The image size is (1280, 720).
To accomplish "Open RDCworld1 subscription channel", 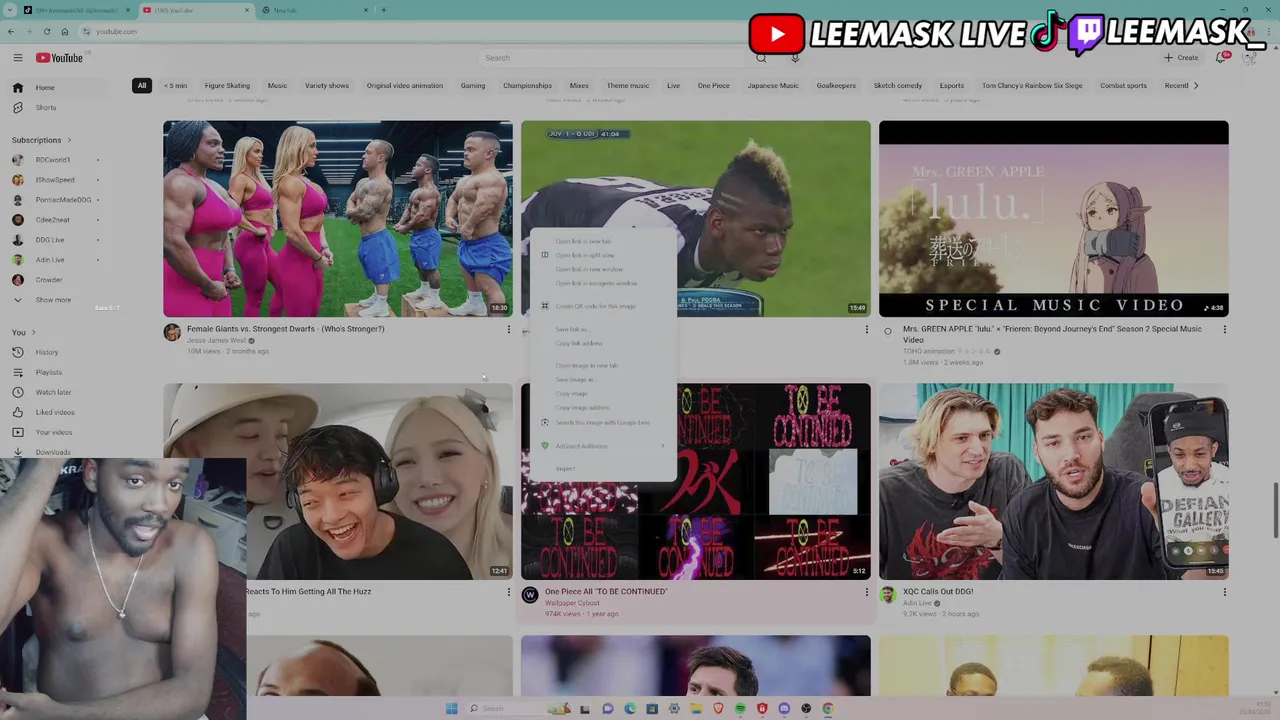I will tap(52, 160).
